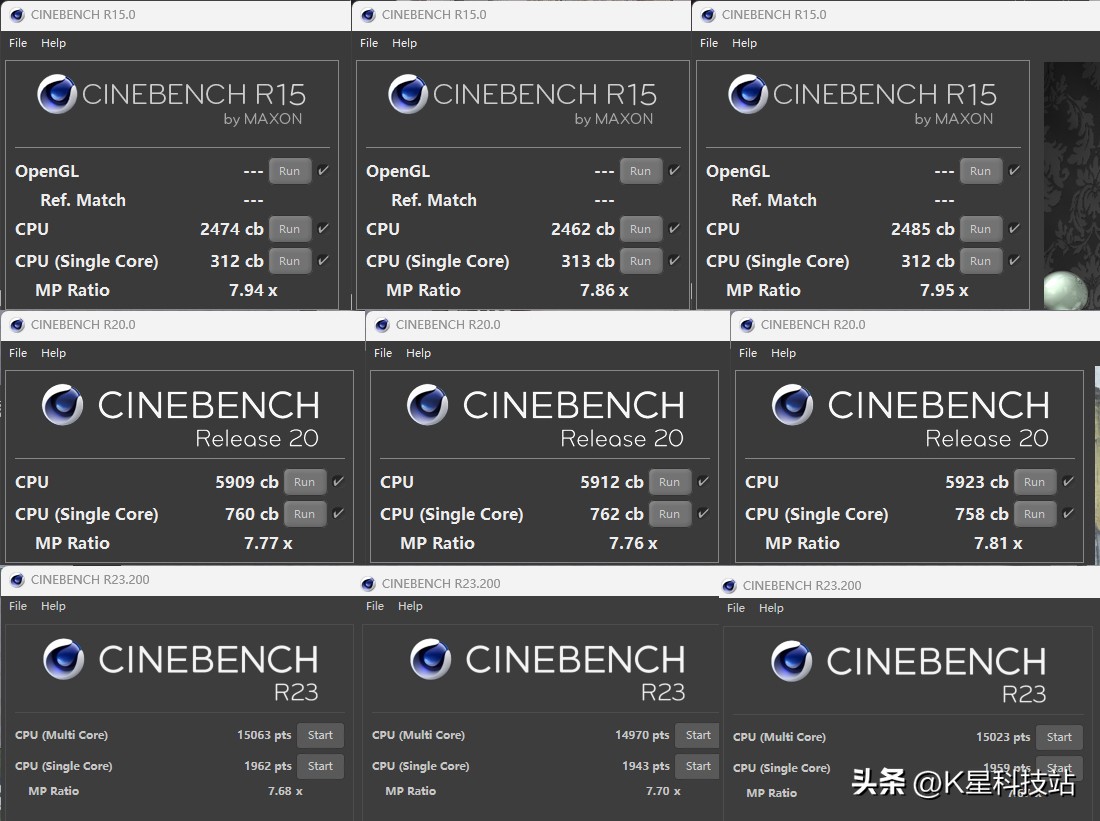Run Single Core test showing 762 cb
The height and width of the screenshot is (821, 1100).
(669, 514)
